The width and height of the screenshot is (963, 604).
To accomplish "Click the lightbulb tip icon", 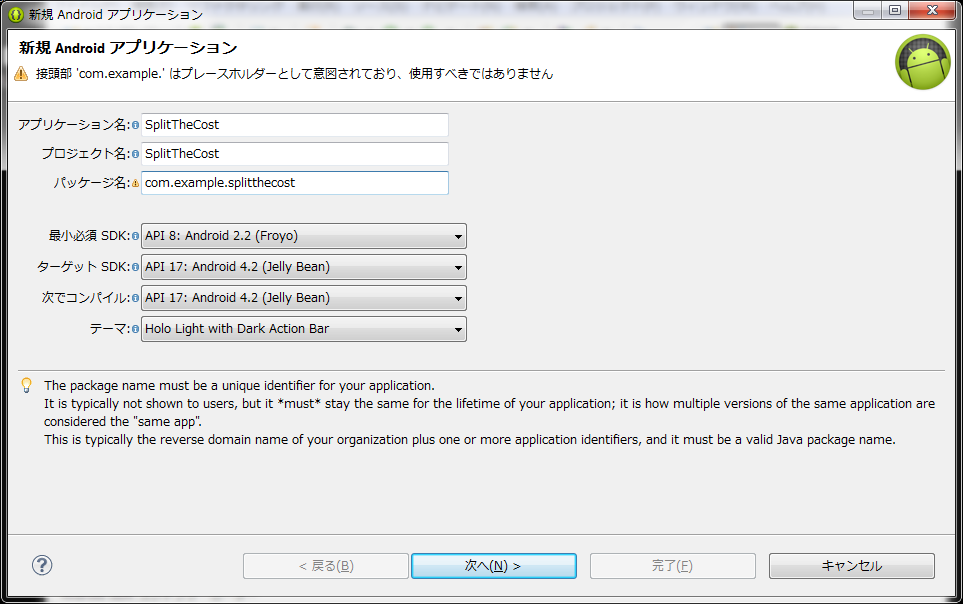I will [x=26, y=385].
